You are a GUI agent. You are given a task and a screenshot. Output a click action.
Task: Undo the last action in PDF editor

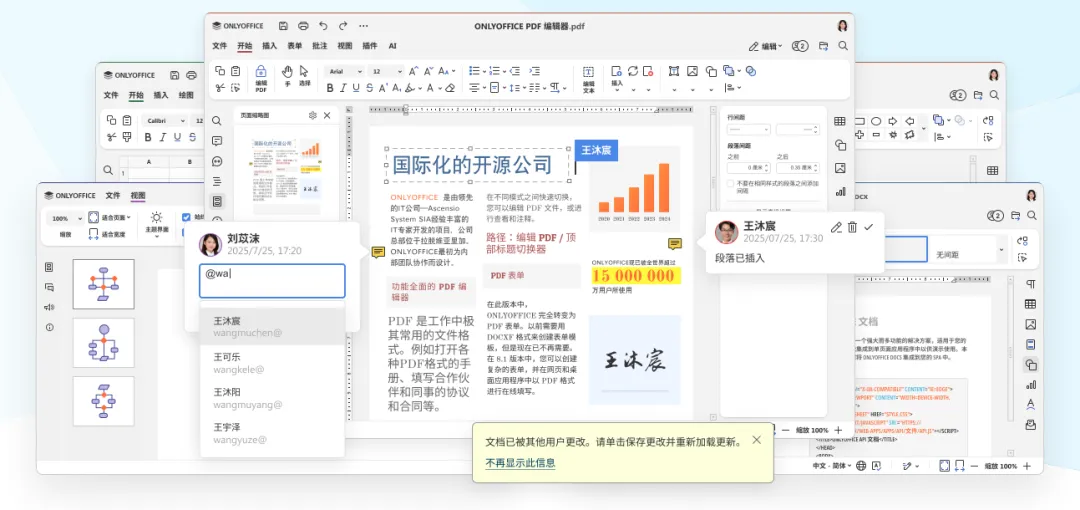pyautogui.click(x=323, y=26)
